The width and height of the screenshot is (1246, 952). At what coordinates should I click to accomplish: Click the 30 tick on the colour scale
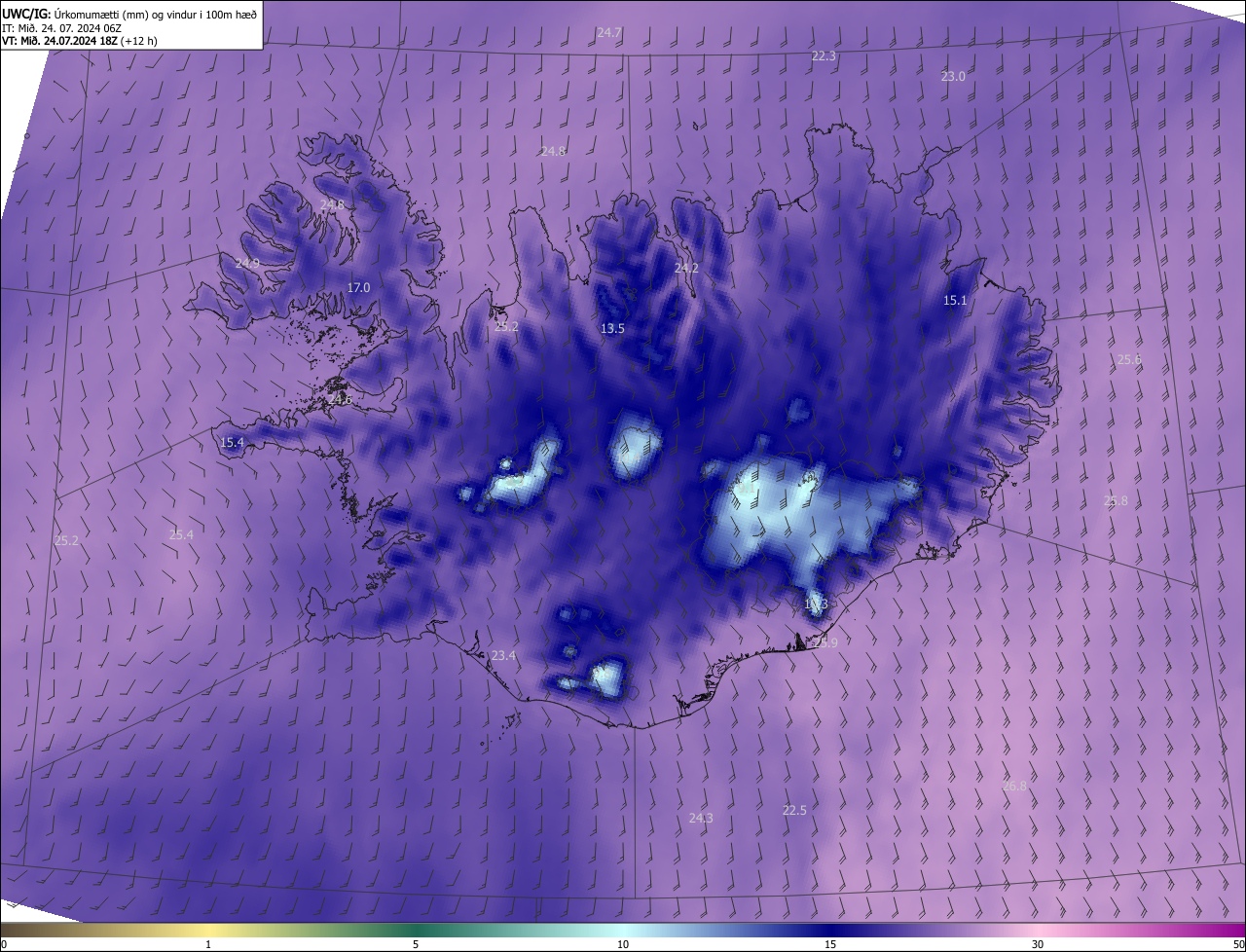click(1038, 944)
